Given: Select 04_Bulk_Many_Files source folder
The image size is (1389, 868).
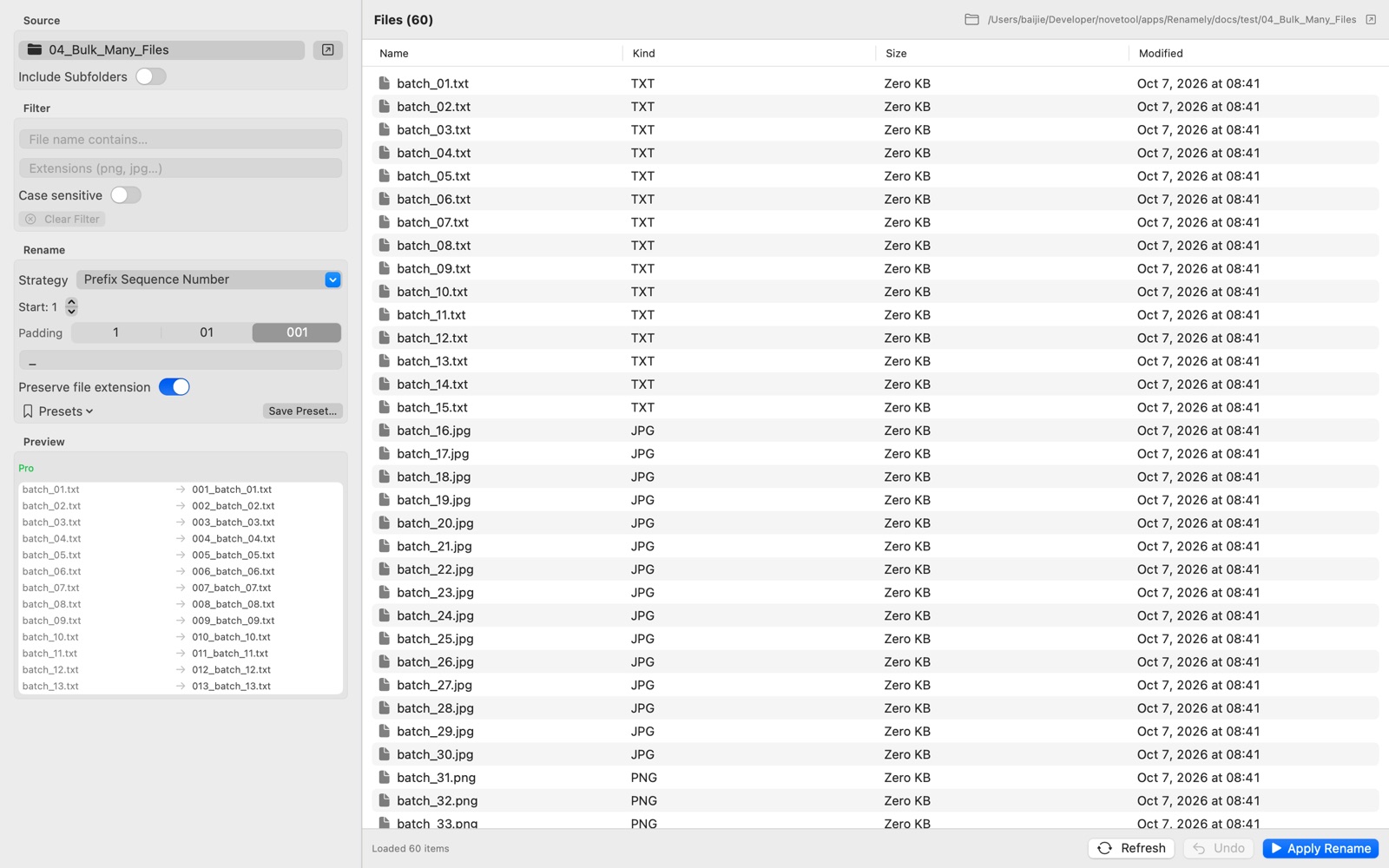Looking at the screenshot, I should [x=161, y=49].
